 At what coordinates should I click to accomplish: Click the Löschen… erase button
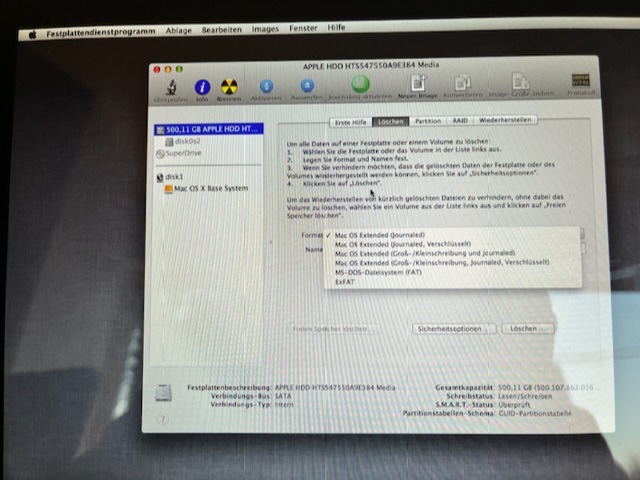pos(527,328)
